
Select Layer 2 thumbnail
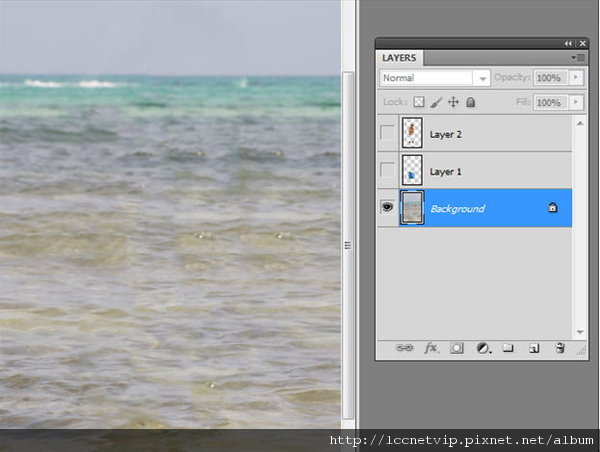pos(412,133)
